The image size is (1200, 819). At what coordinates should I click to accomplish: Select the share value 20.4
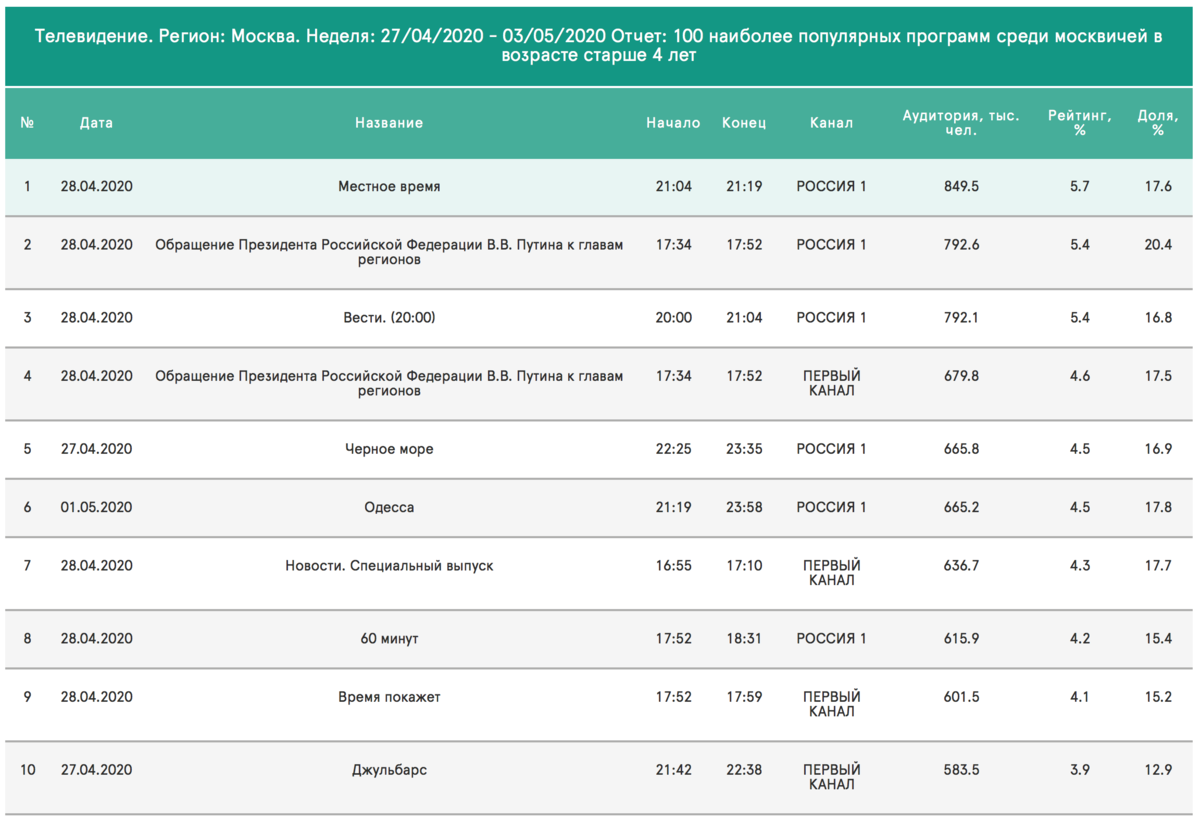1158,245
